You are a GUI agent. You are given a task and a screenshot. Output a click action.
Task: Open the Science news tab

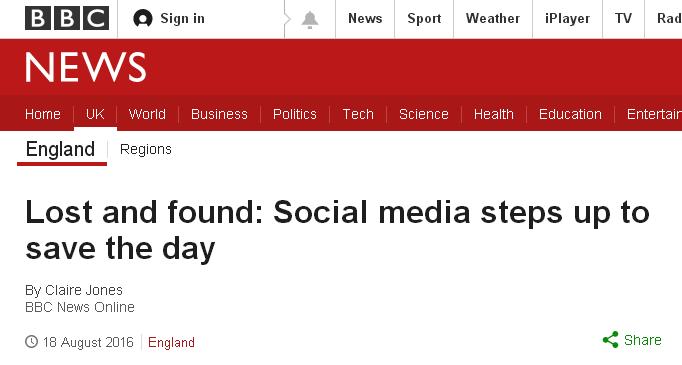[x=424, y=114]
